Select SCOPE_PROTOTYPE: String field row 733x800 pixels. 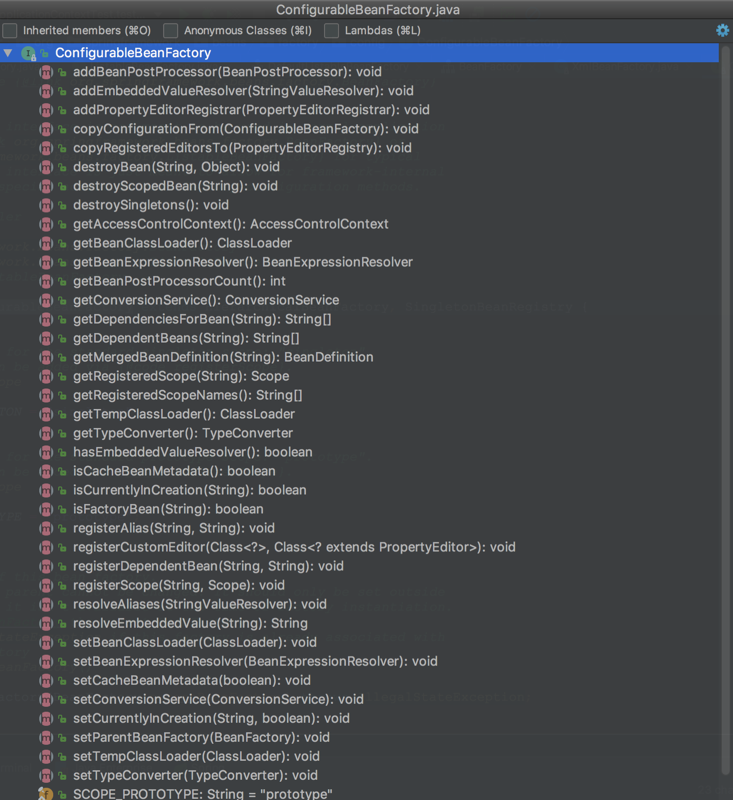[x=359, y=794]
